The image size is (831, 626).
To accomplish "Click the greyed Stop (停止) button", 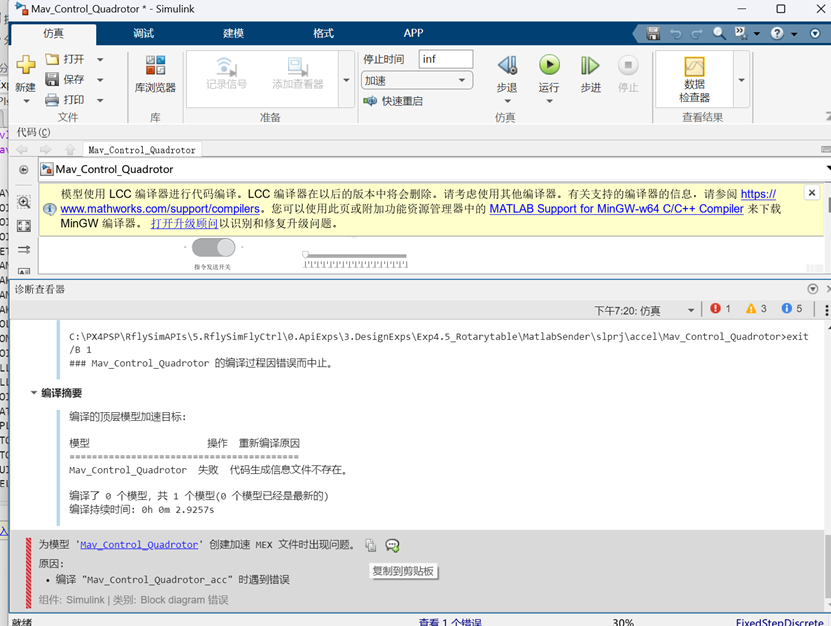I will pos(628,65).
